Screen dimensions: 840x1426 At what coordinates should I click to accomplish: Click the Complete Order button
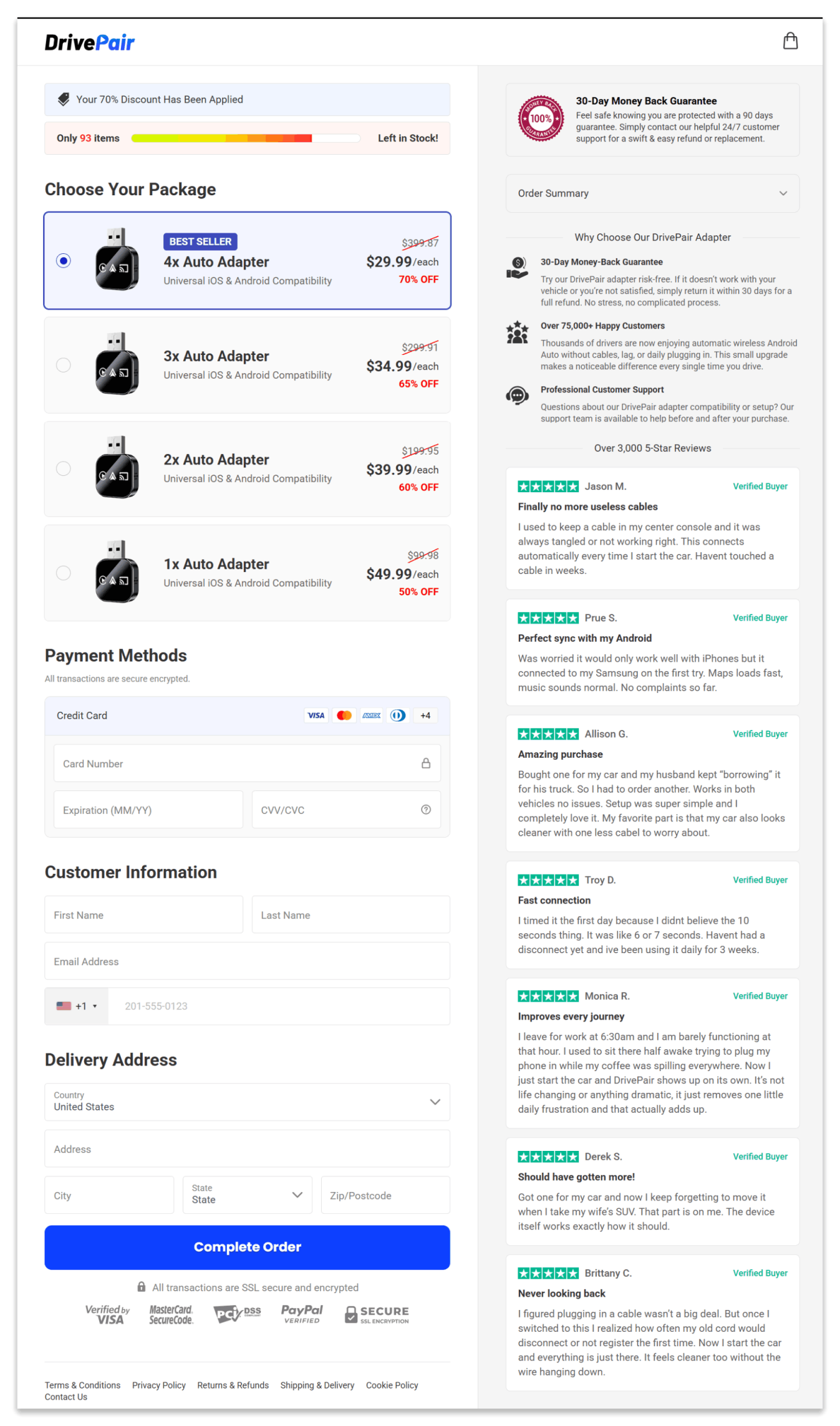click(x=247, y=1247)
